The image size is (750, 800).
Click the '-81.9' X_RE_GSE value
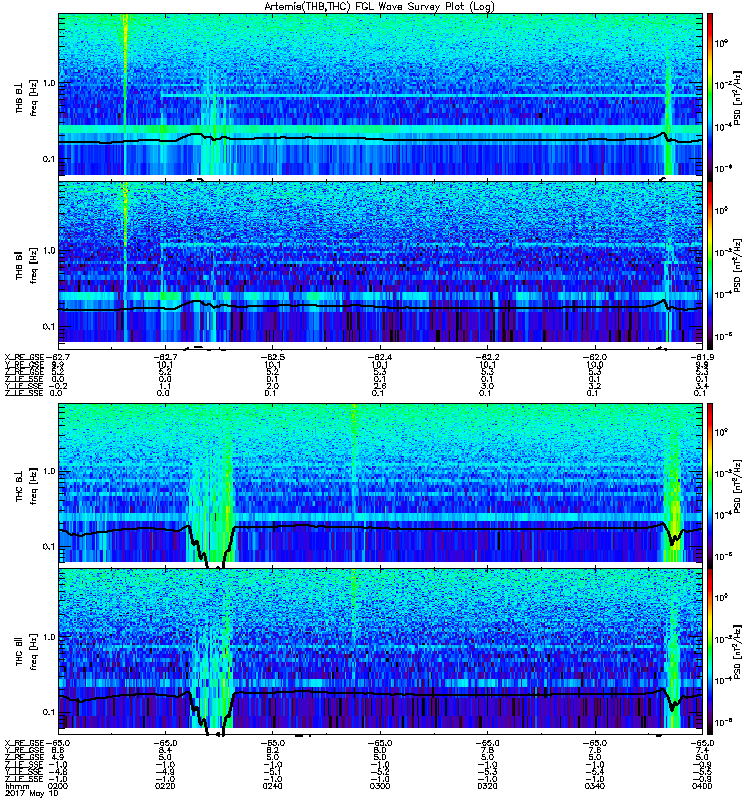(702, 357)
